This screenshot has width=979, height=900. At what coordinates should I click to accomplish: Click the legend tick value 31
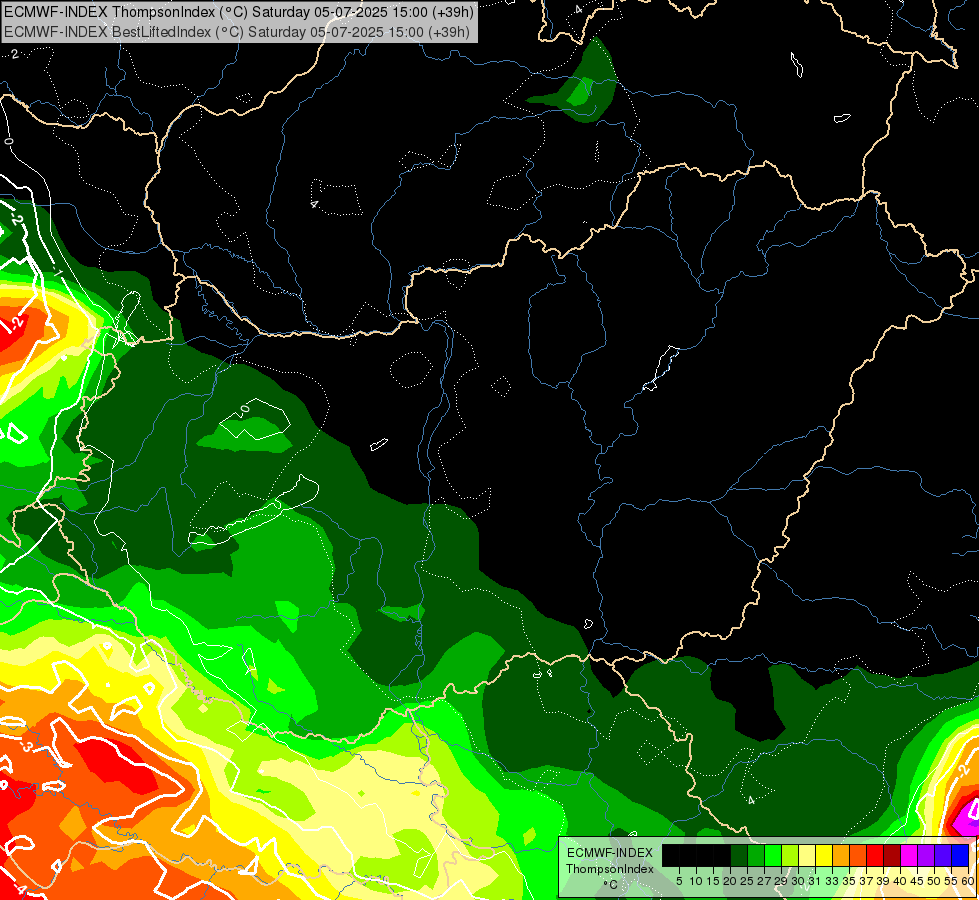815,881
